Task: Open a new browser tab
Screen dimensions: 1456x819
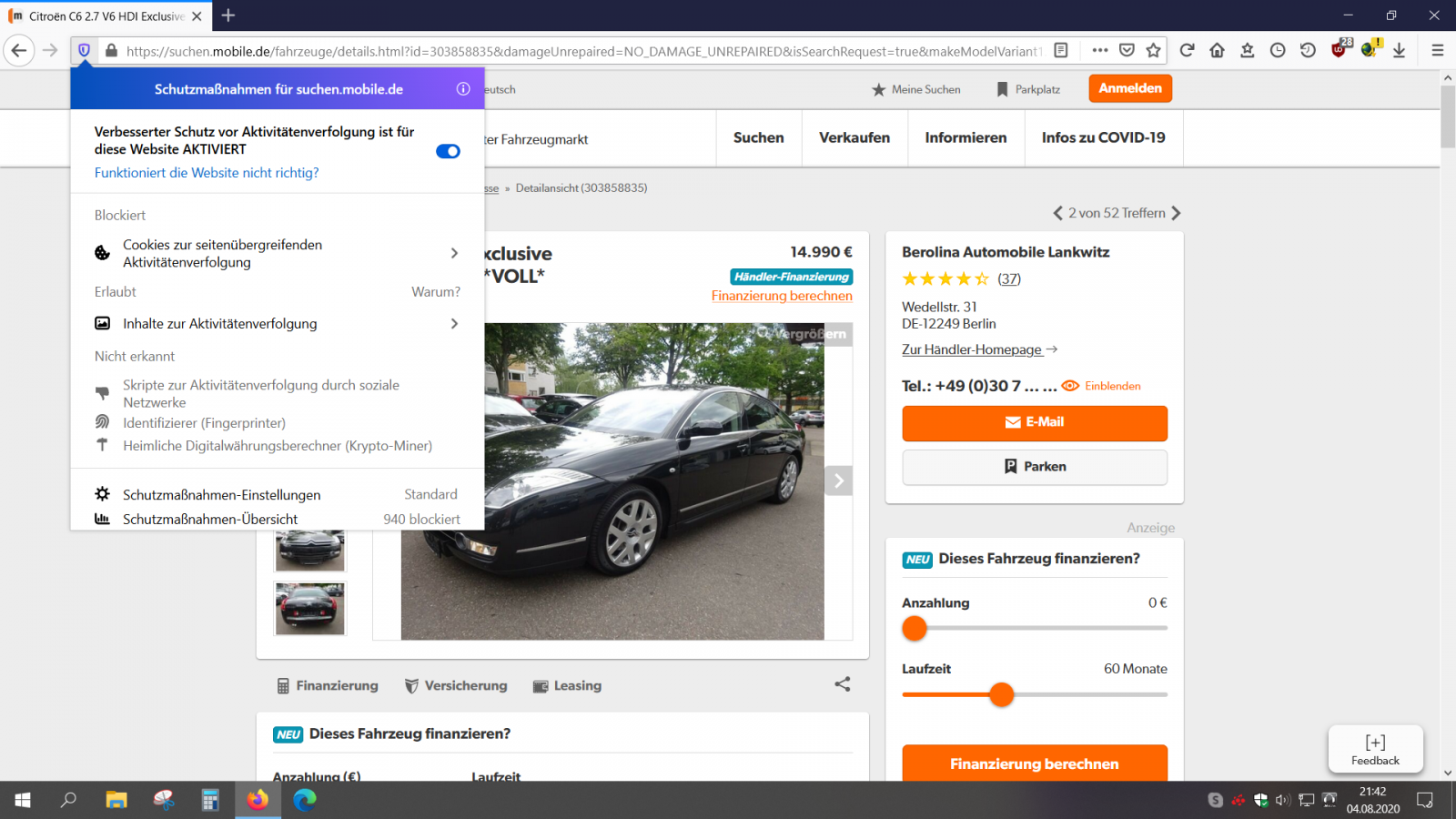Action: tap(228, 15)
